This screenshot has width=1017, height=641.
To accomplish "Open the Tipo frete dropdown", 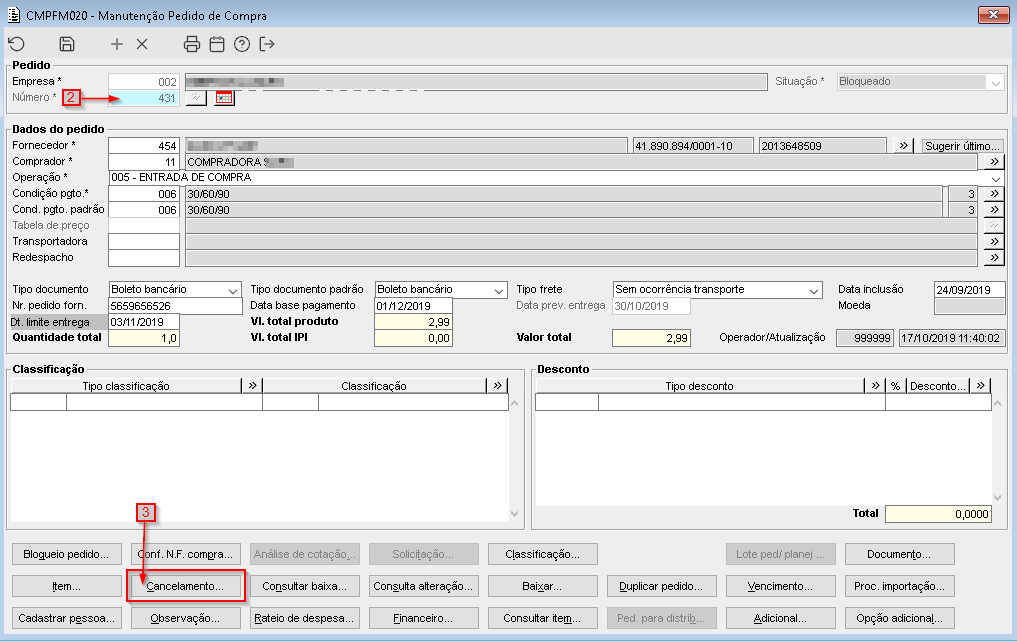I will [x=814, y=290].
